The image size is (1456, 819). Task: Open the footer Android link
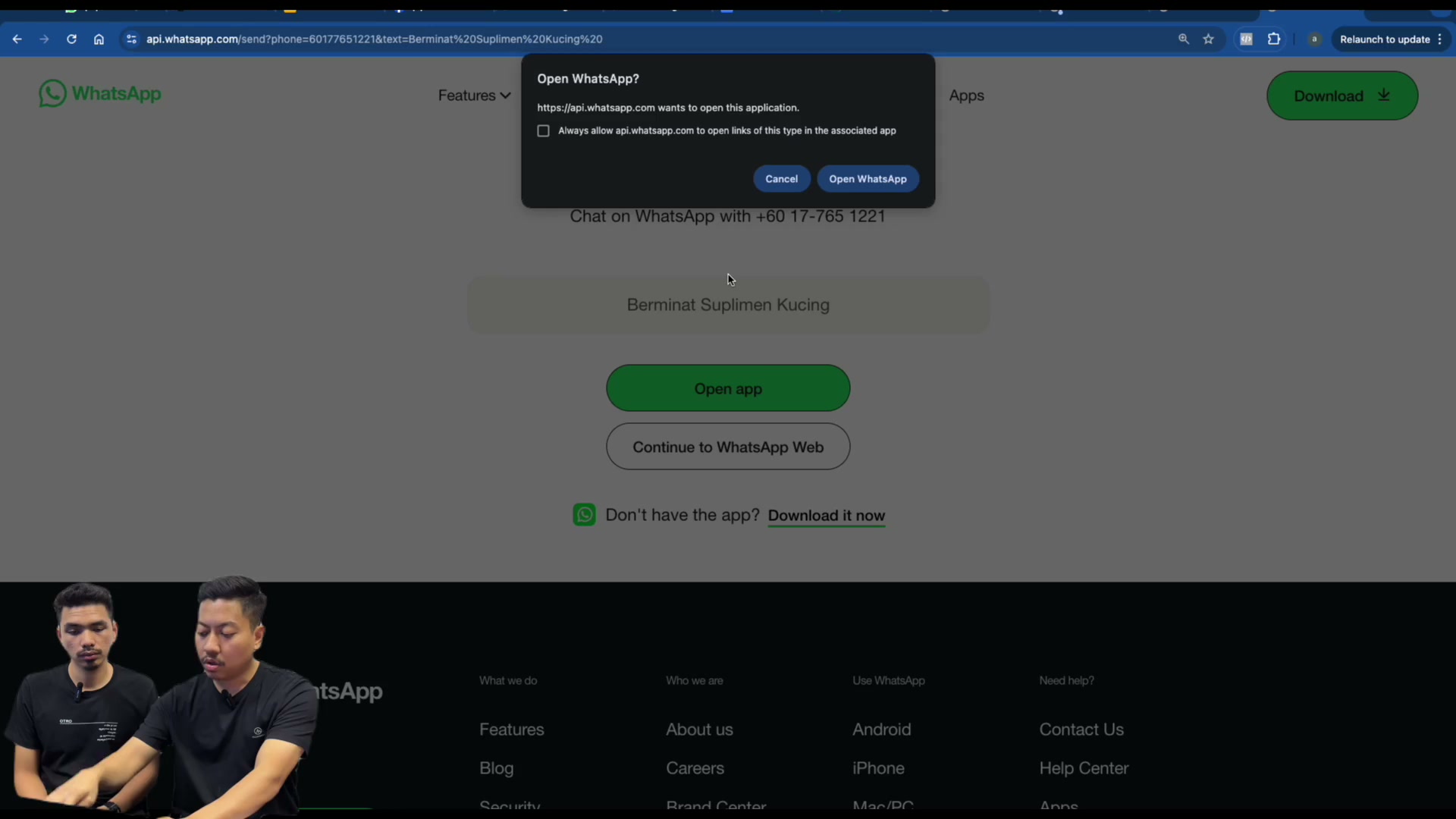click(x=881, y=730)
